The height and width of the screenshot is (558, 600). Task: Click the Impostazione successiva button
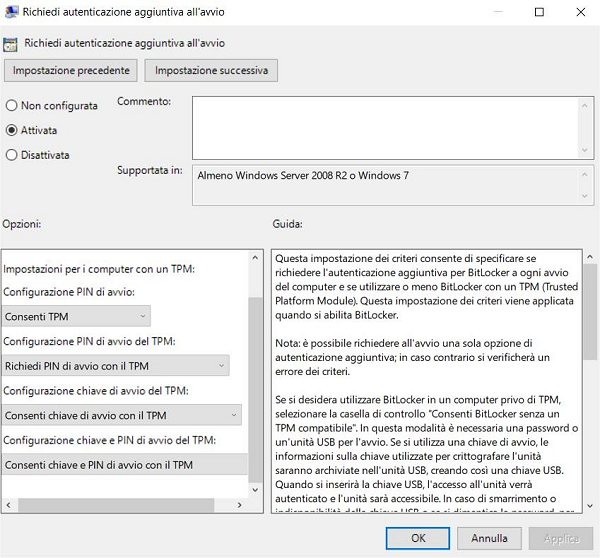[x=211, y=71]
